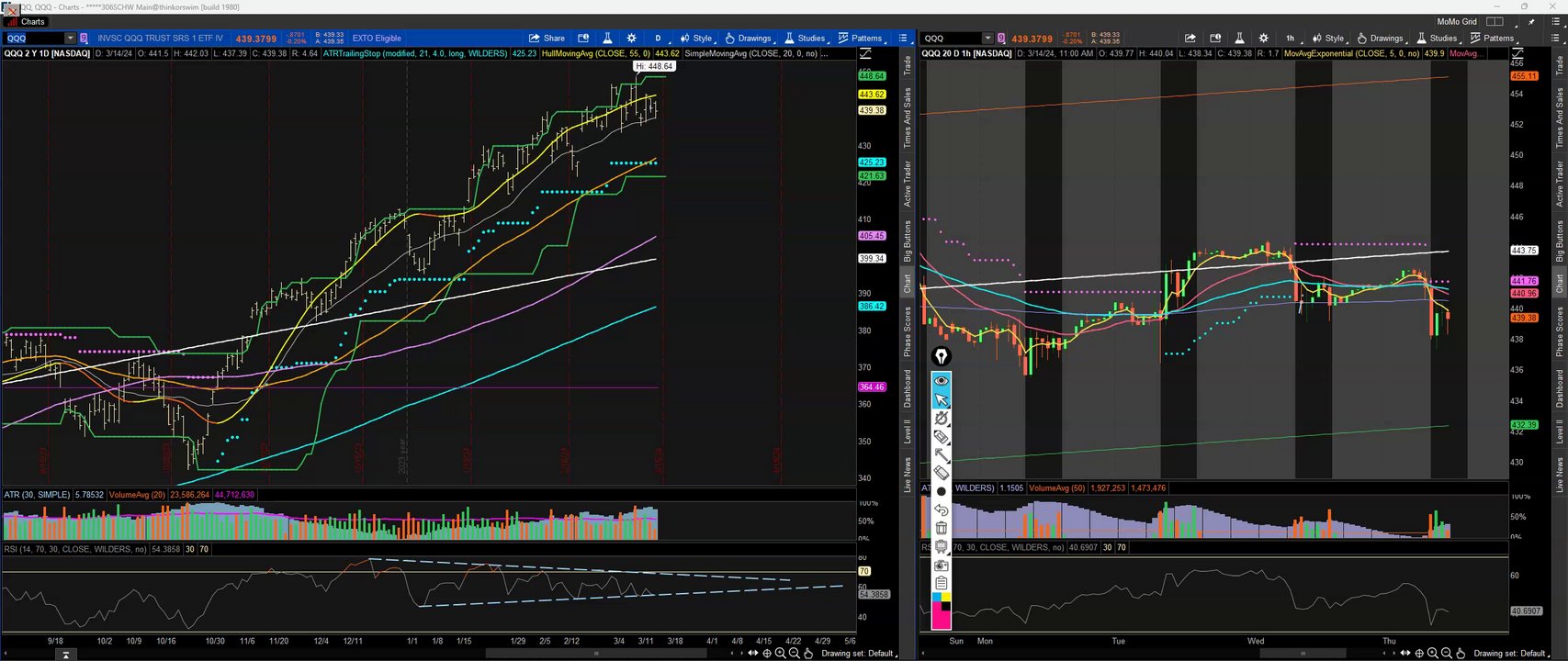
Task: Open flask icon on right chart toolbar
Action: pyautogui.click(x=1239, y=39)
